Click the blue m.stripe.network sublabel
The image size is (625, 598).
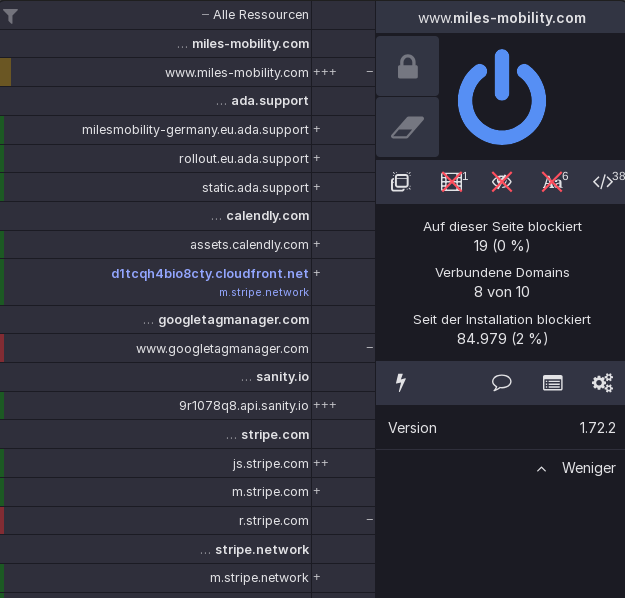click(264, 292)
